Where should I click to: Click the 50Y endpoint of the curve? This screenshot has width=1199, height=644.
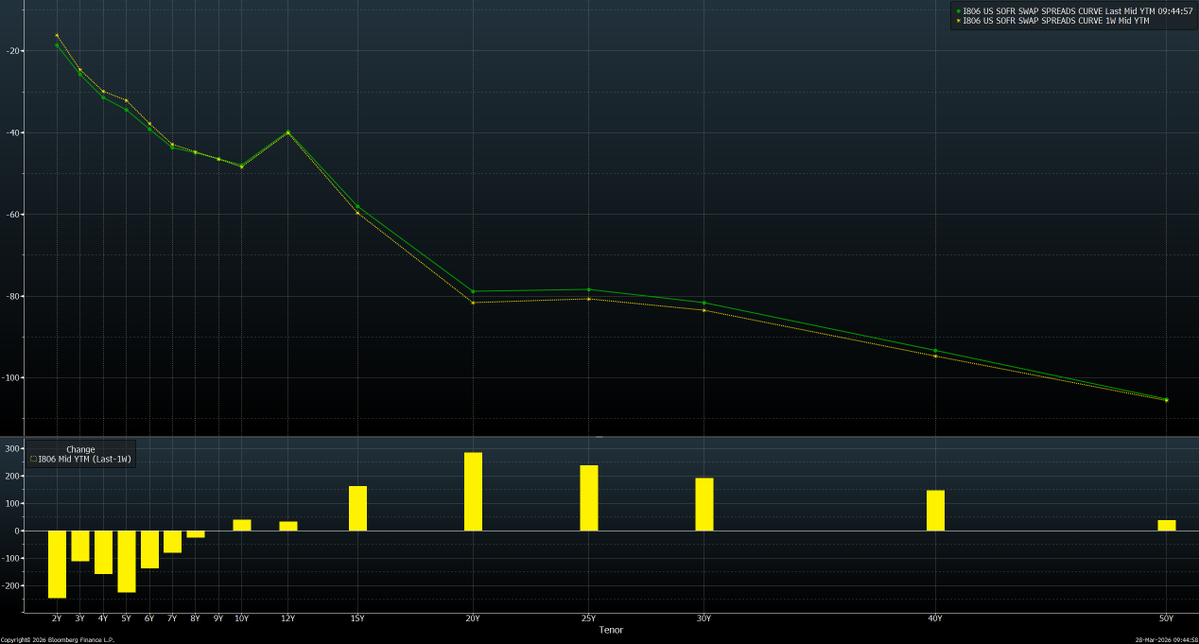[1166, 399]
